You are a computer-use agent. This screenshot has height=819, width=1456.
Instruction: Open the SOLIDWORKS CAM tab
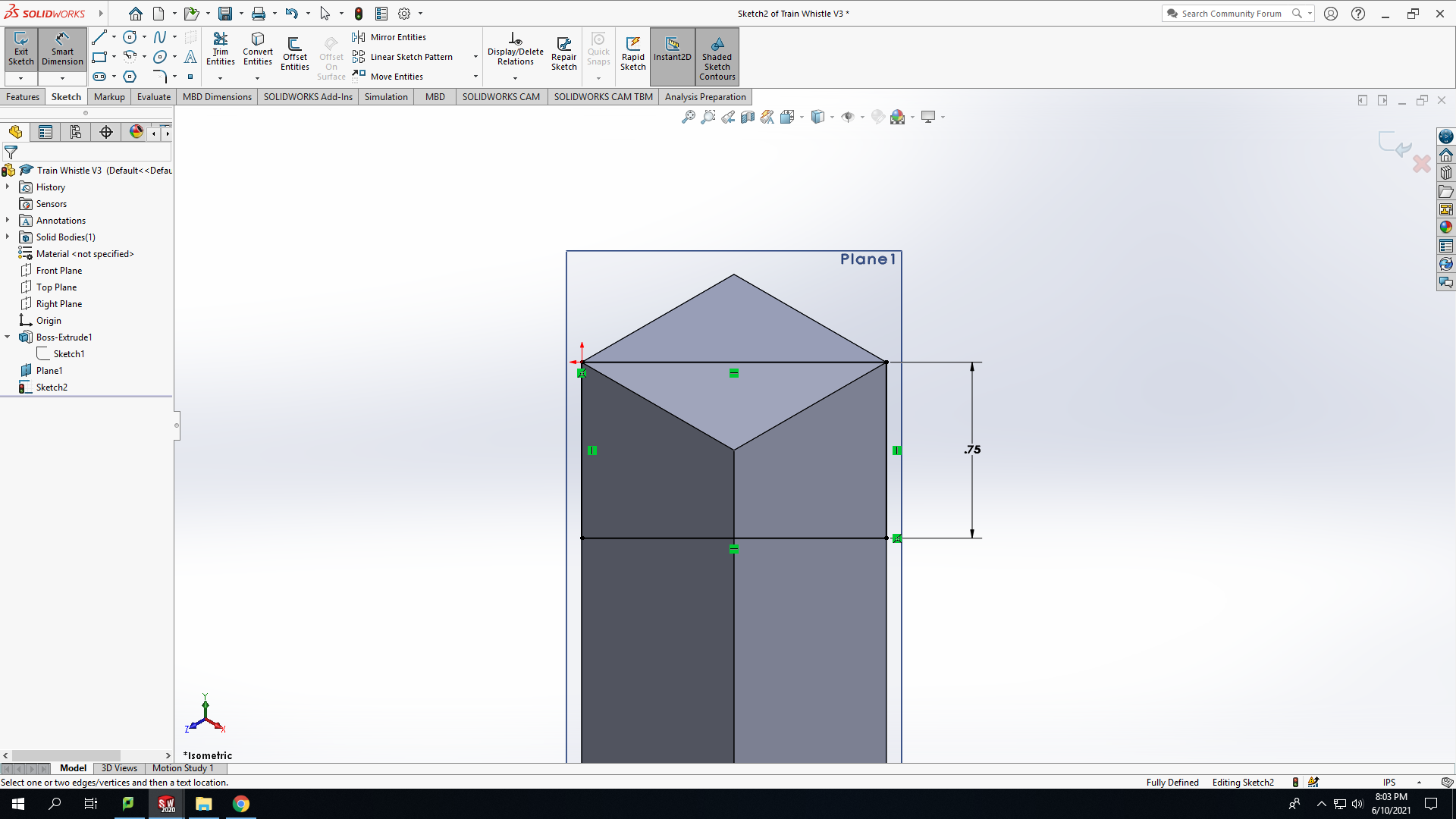click(x=501, y=96)
